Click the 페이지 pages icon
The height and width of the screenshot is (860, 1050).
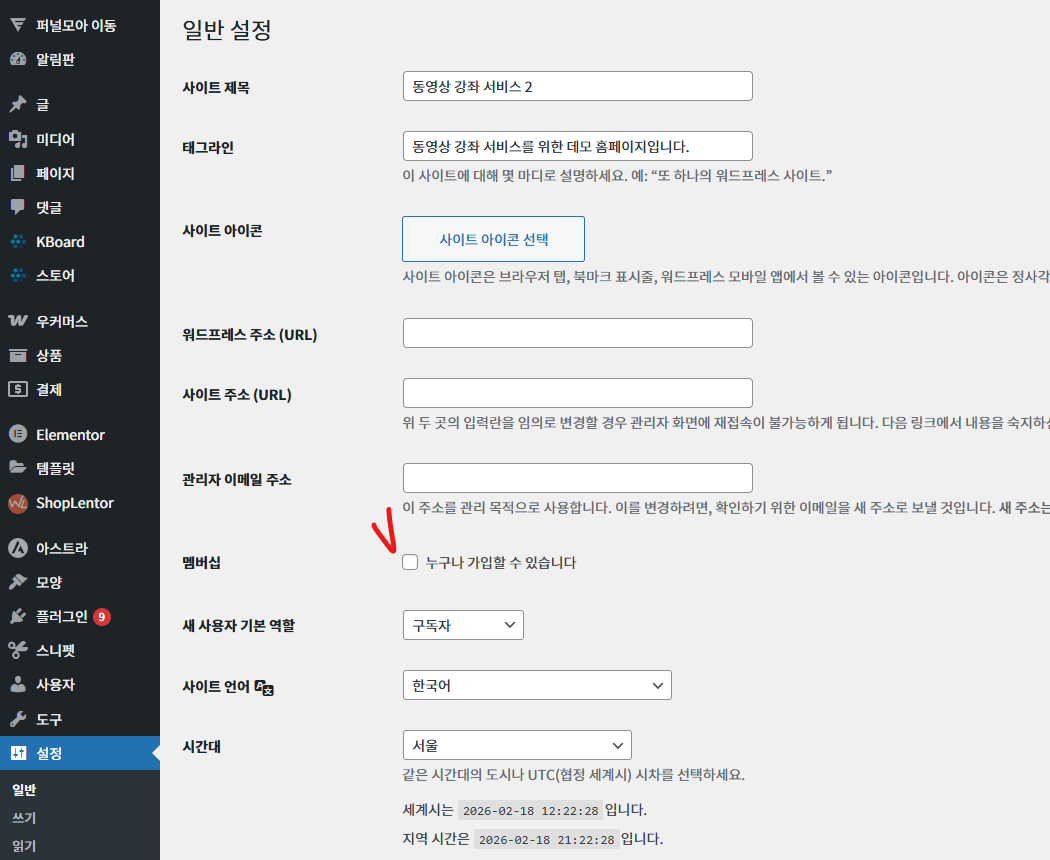click(18, 173)
